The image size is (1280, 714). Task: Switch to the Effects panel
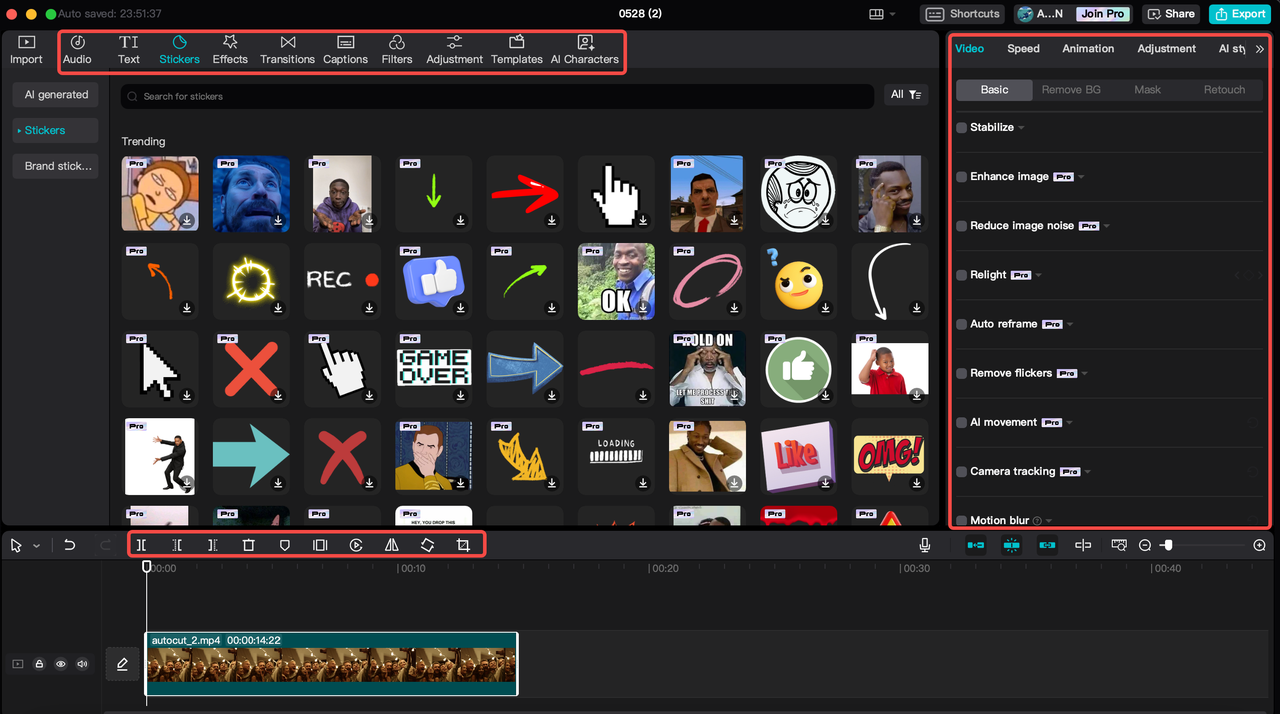230,50
